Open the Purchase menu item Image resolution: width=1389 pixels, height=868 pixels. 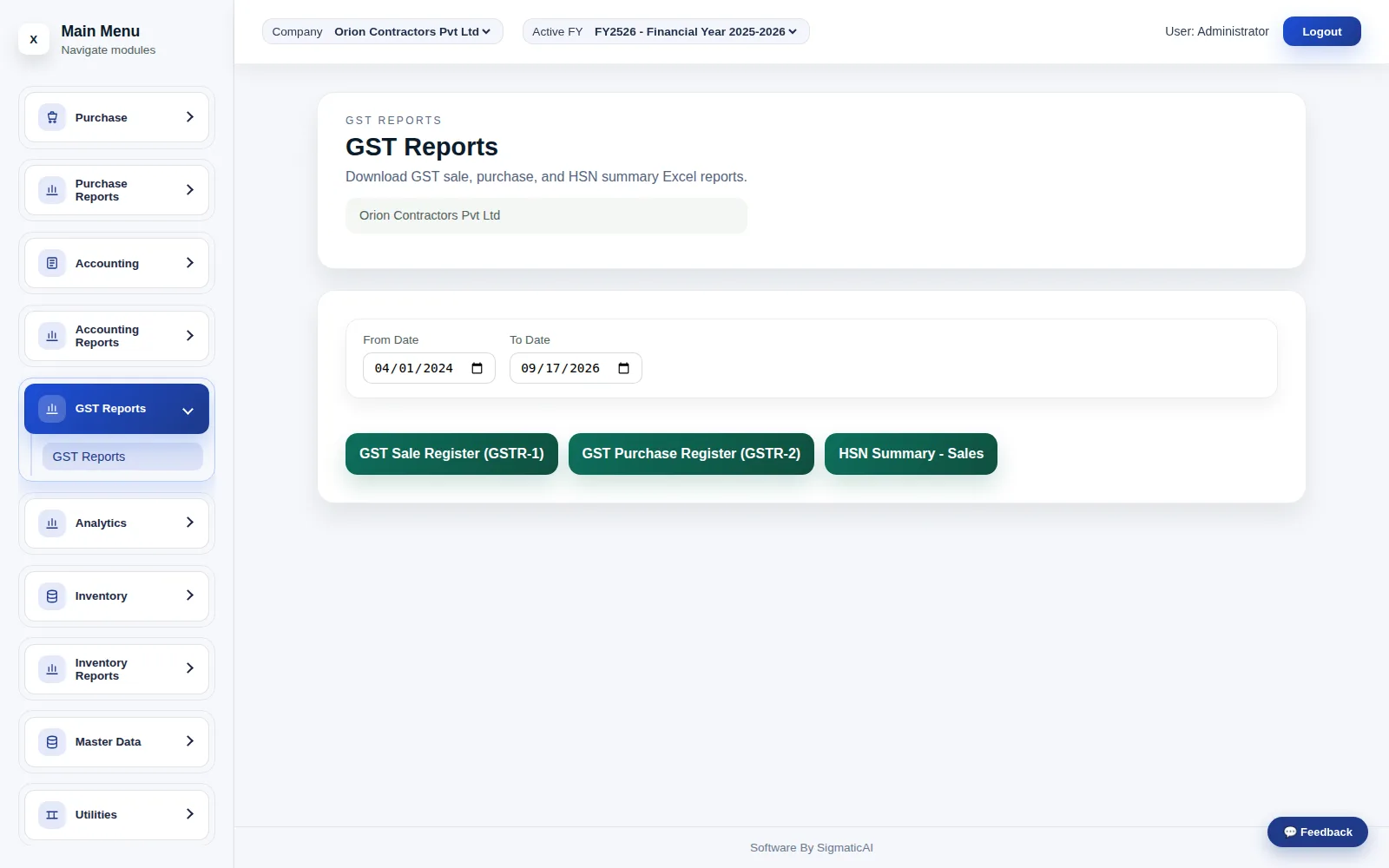pos(116,117)
